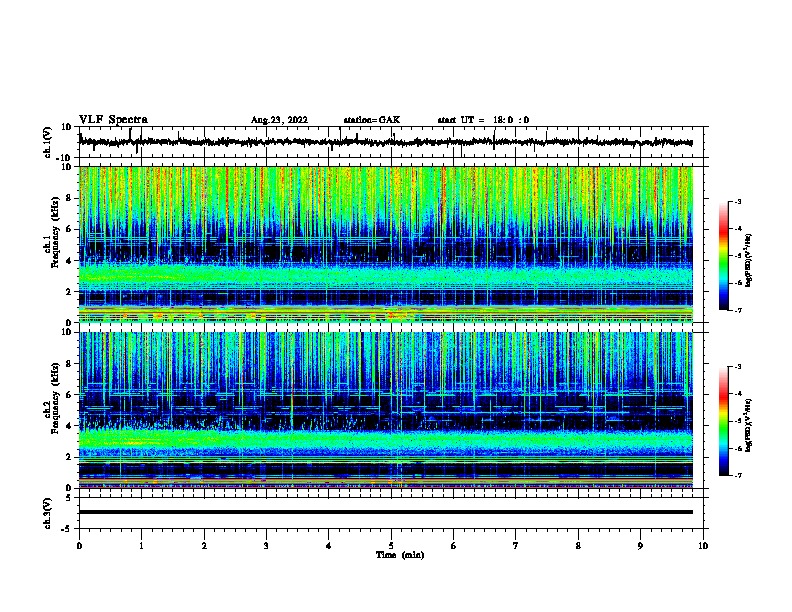
Task: Click time axis tick label "2"
Action: [204, 546]
